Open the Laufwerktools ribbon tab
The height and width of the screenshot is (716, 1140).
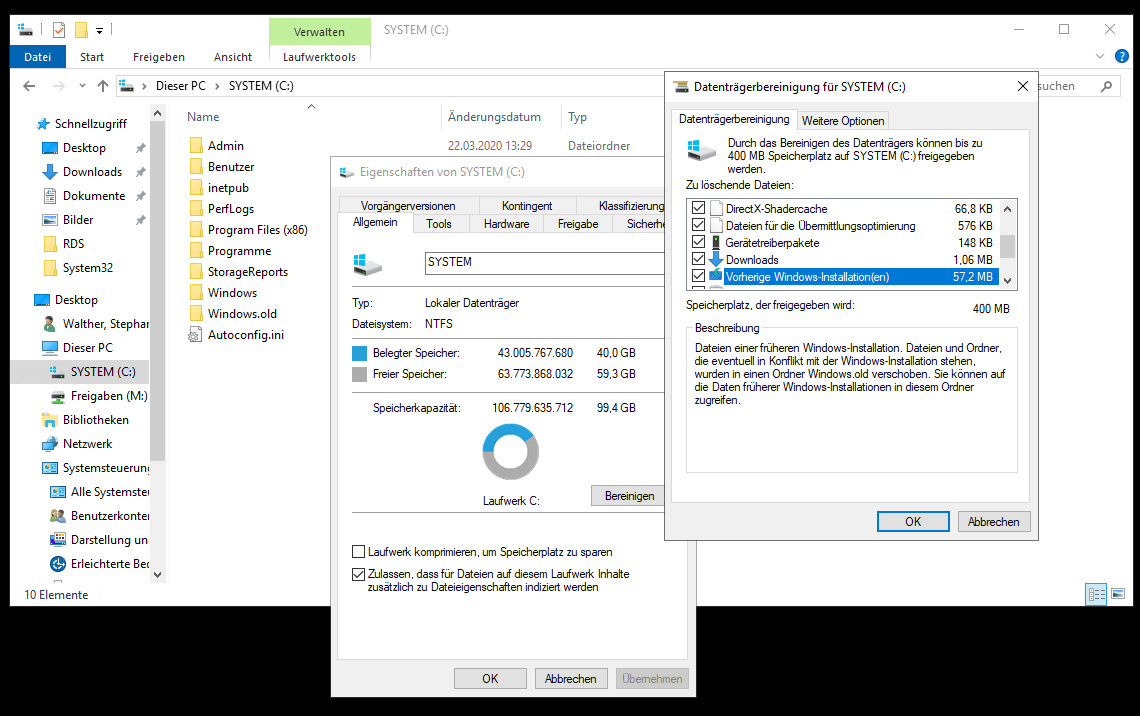pos(319,57)
